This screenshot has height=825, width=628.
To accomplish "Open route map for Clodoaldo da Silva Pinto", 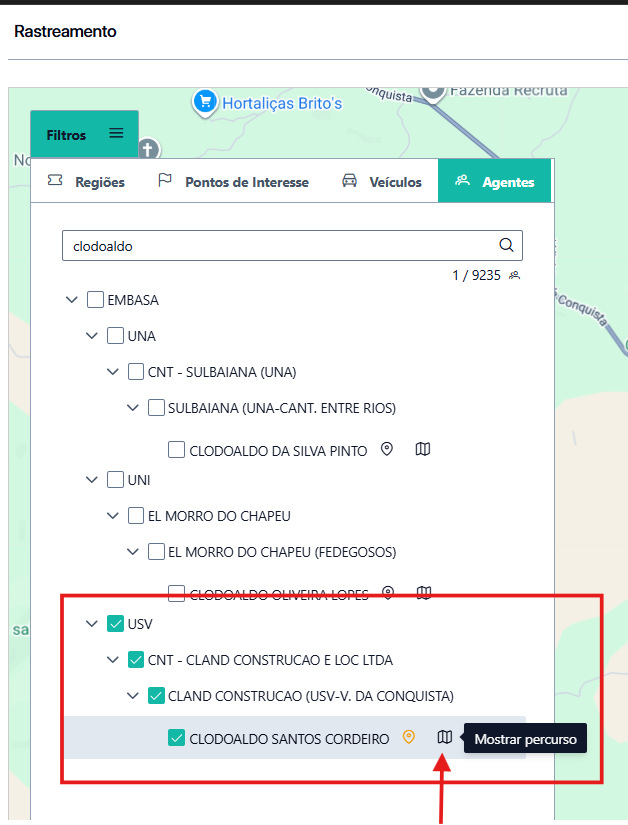I will [423, 450].
